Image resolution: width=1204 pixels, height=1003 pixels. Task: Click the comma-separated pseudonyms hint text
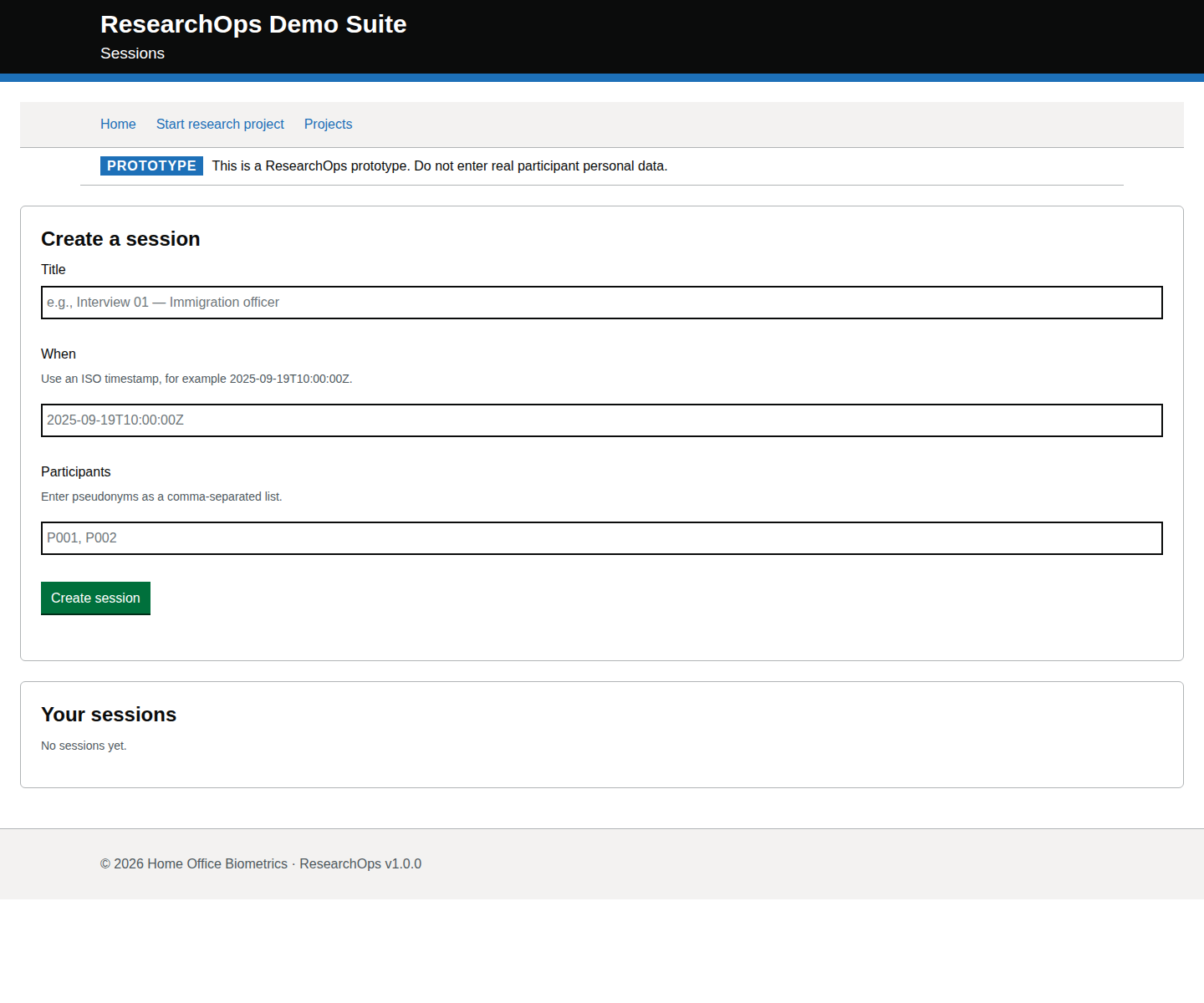(161, 496)
